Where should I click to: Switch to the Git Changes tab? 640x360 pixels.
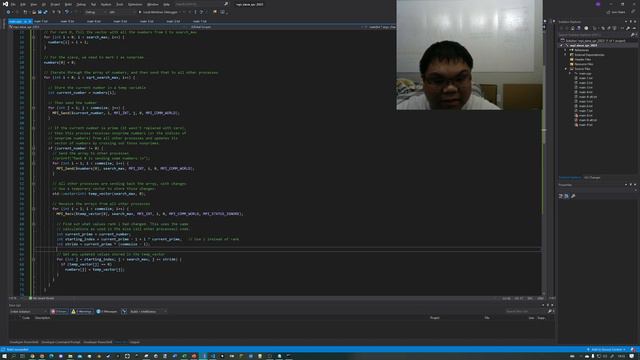coord(592,178)
